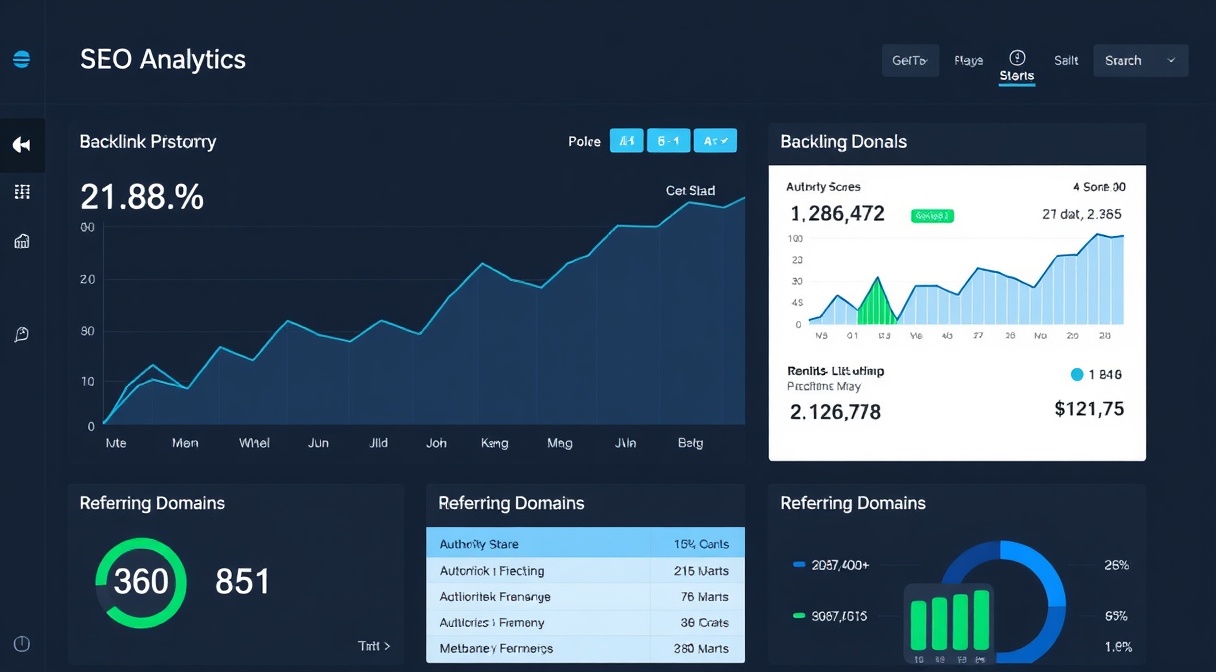Toggle the first blue range button after Polce
The image size is (1216, 672).
tap(626, 141)
